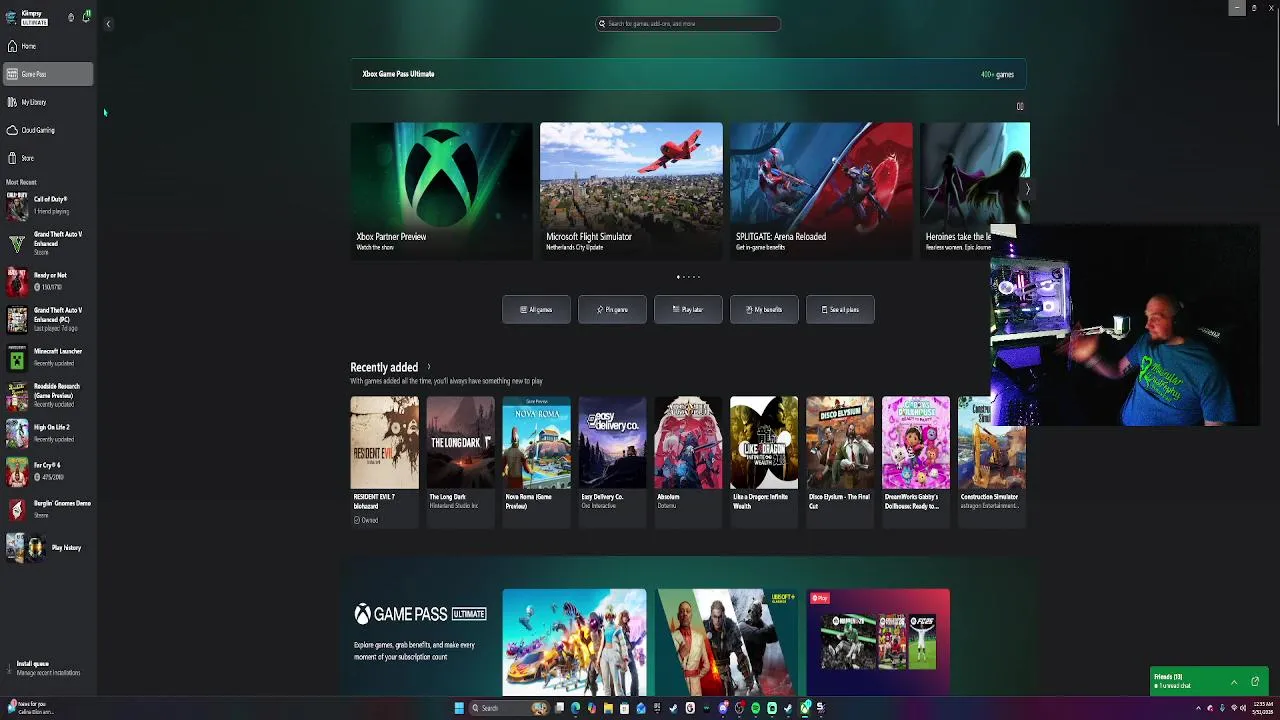Open the EA Play promo tile
Viewport: 1280px width, 720px height.
(x=878, y=642)
